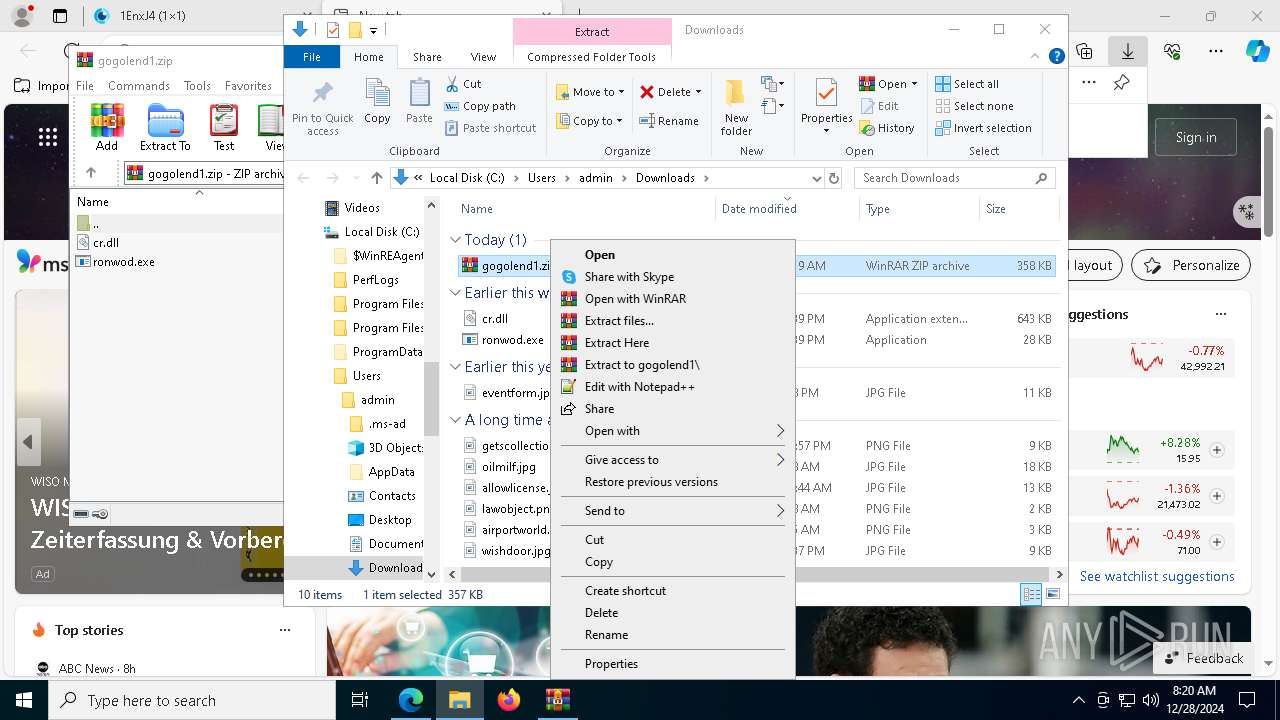Image resolution: width=1280 pixels, height=720 pixels.
Task: Click the Paste ribbon icon
Action: pyautogui.click(x=419, y=94)
